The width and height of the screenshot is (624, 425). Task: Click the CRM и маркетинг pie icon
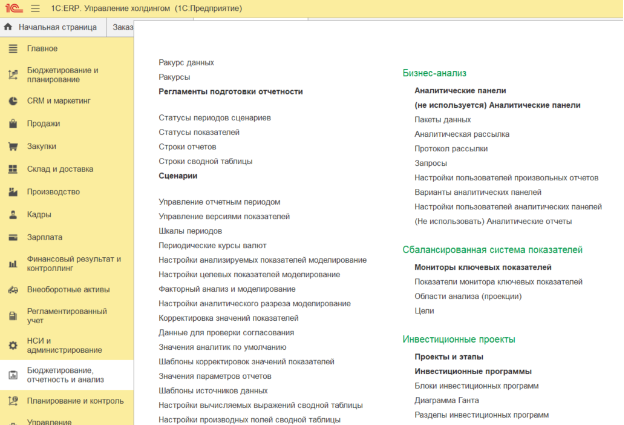[x=13, y=101]
